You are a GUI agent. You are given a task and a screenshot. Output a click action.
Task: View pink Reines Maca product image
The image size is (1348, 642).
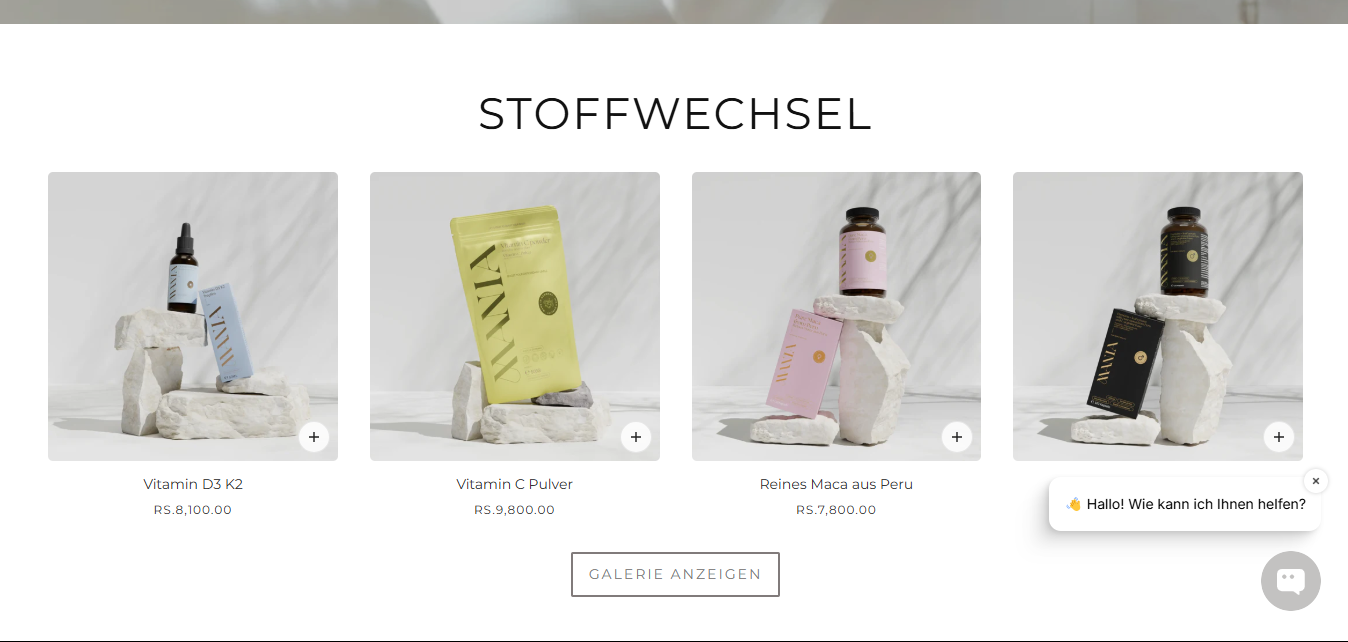pyautogui.click(x=836, y=316)
